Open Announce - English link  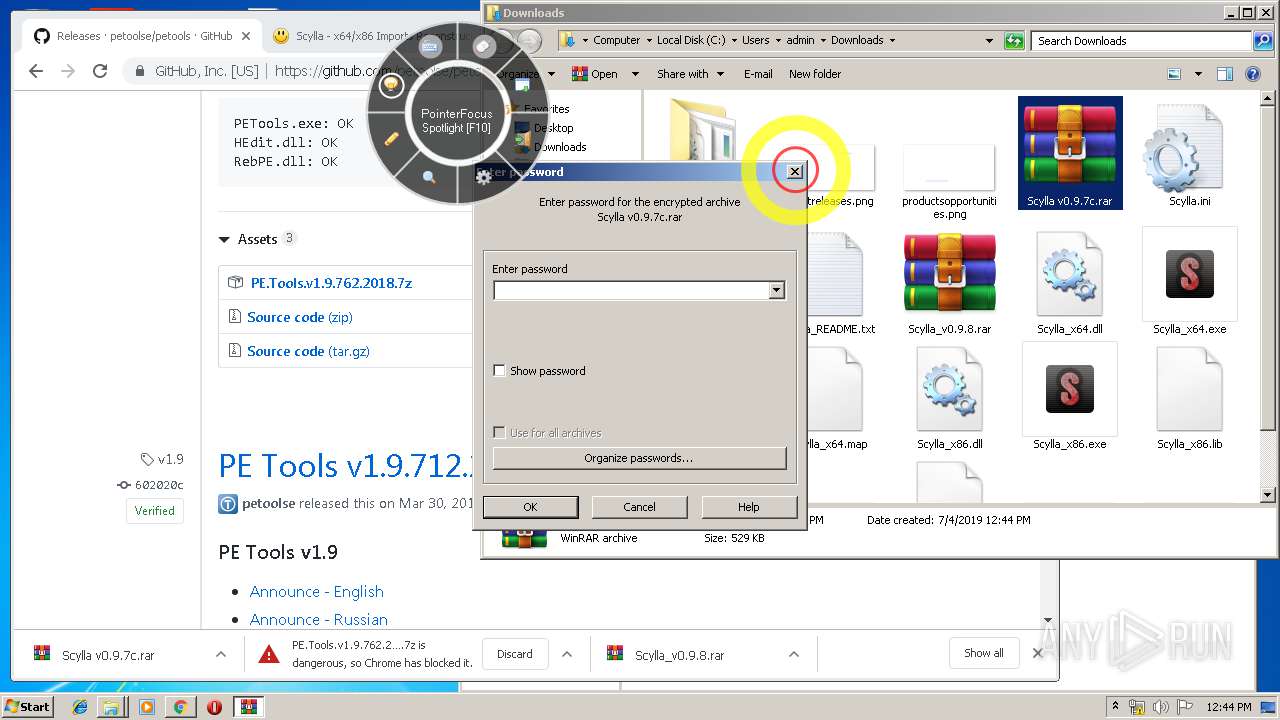coord(316,592)
